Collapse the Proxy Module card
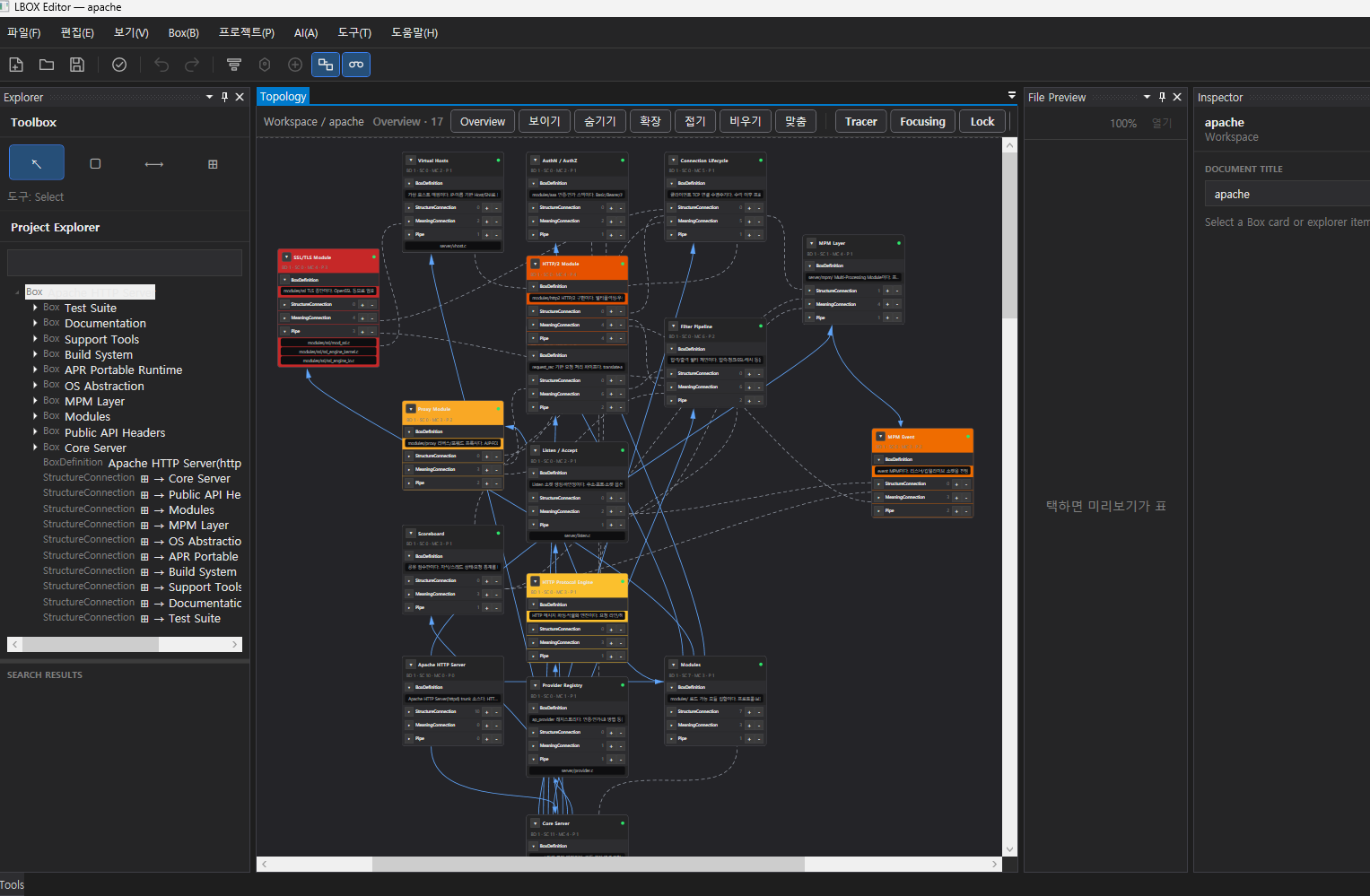 (x=410, y=409)
